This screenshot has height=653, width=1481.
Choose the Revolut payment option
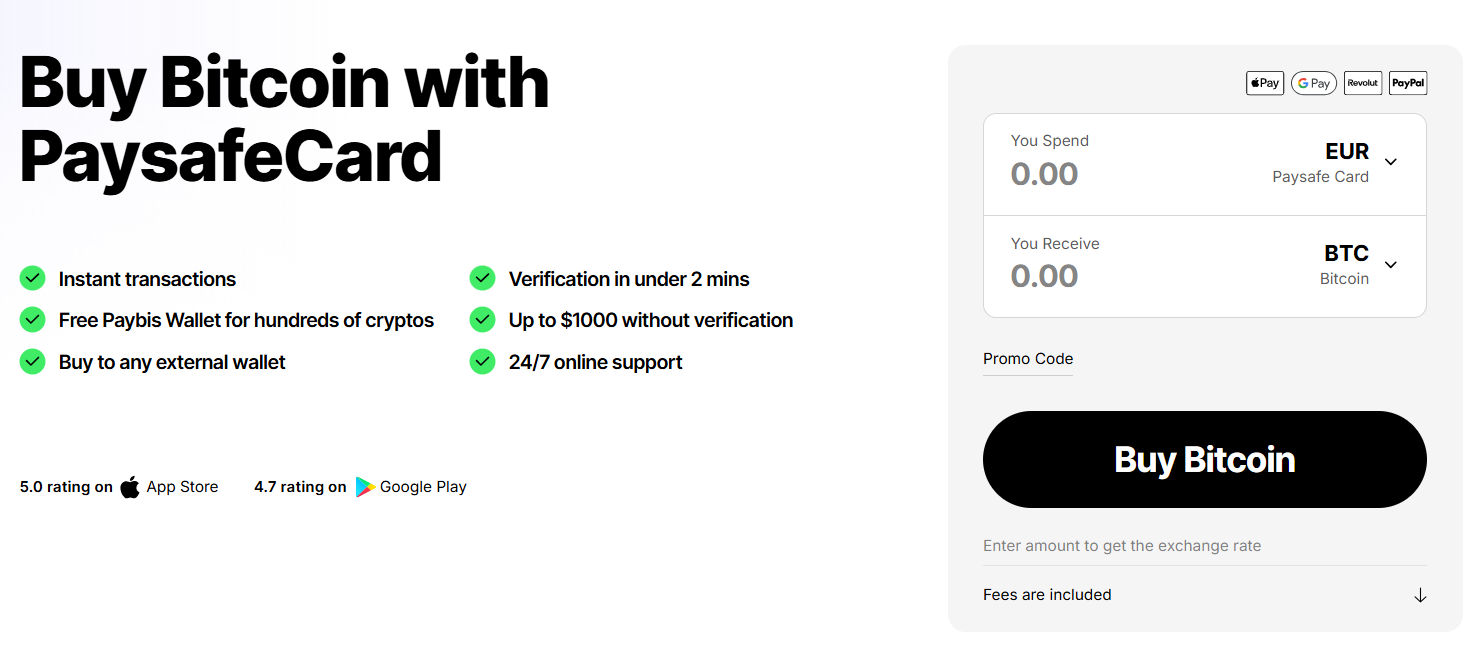pyautogui.click(x=1362, y=83)
